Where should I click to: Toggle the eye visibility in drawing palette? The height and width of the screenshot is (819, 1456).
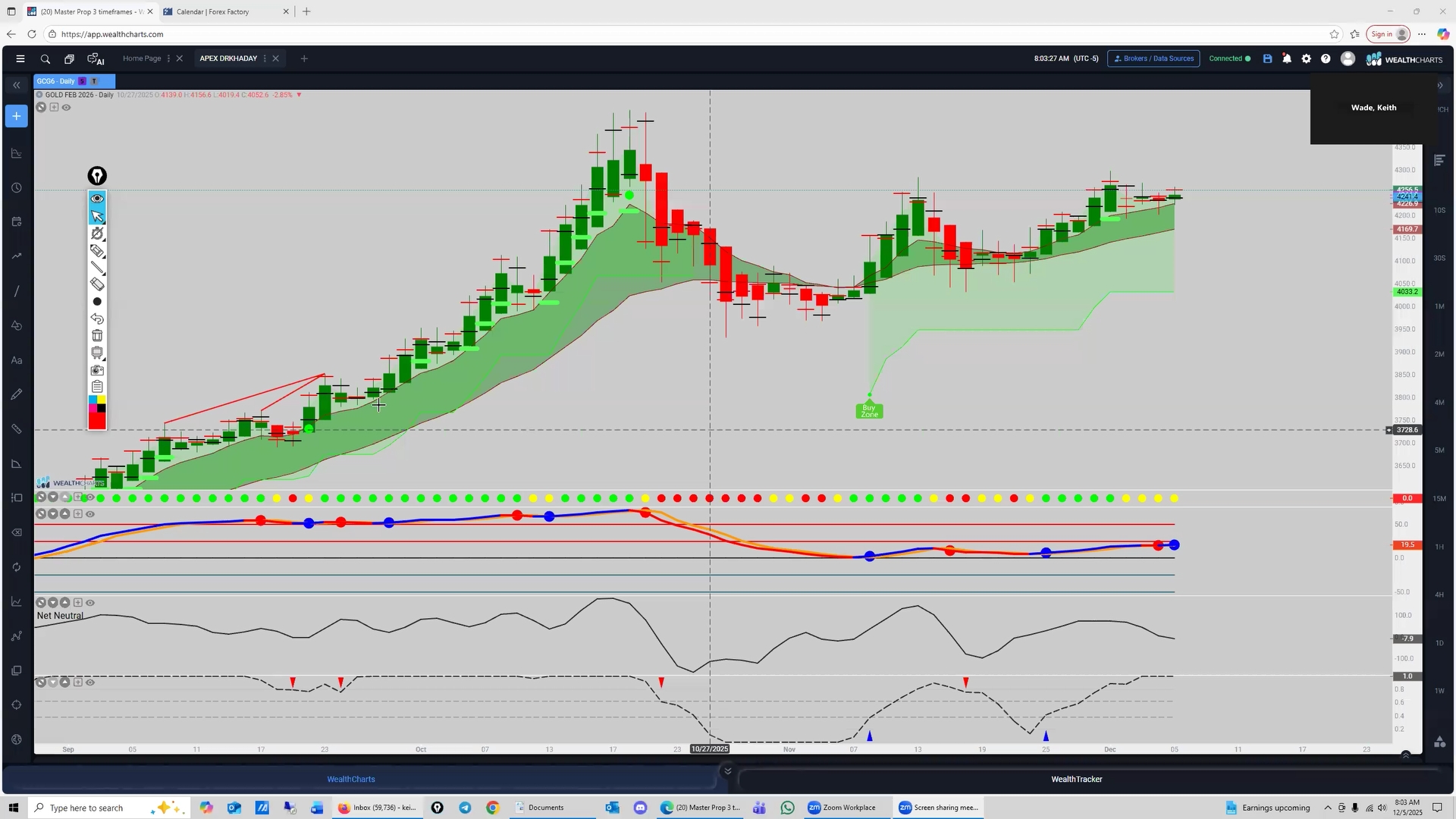(x=97, y=199)
